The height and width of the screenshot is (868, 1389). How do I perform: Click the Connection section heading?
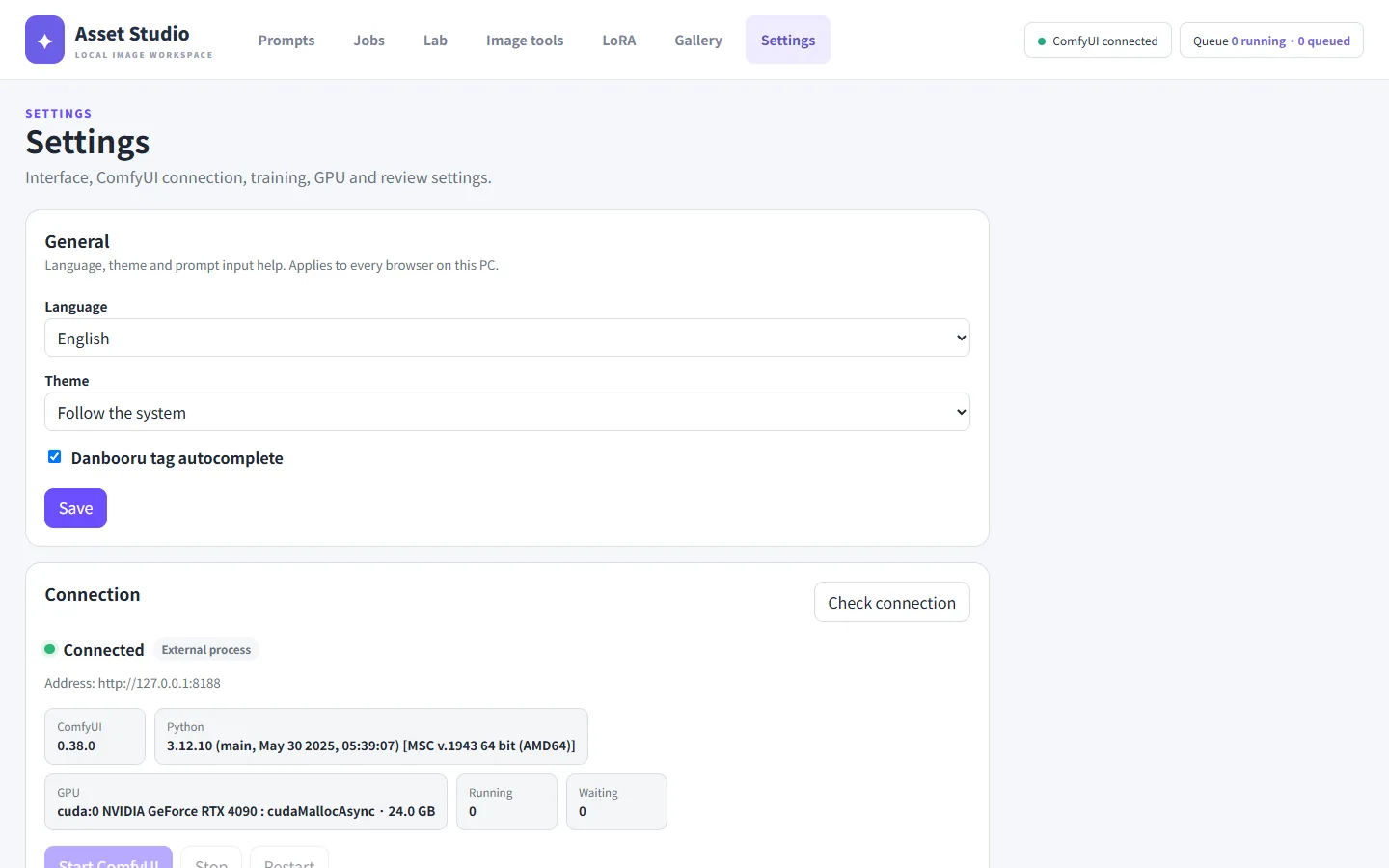93,594
